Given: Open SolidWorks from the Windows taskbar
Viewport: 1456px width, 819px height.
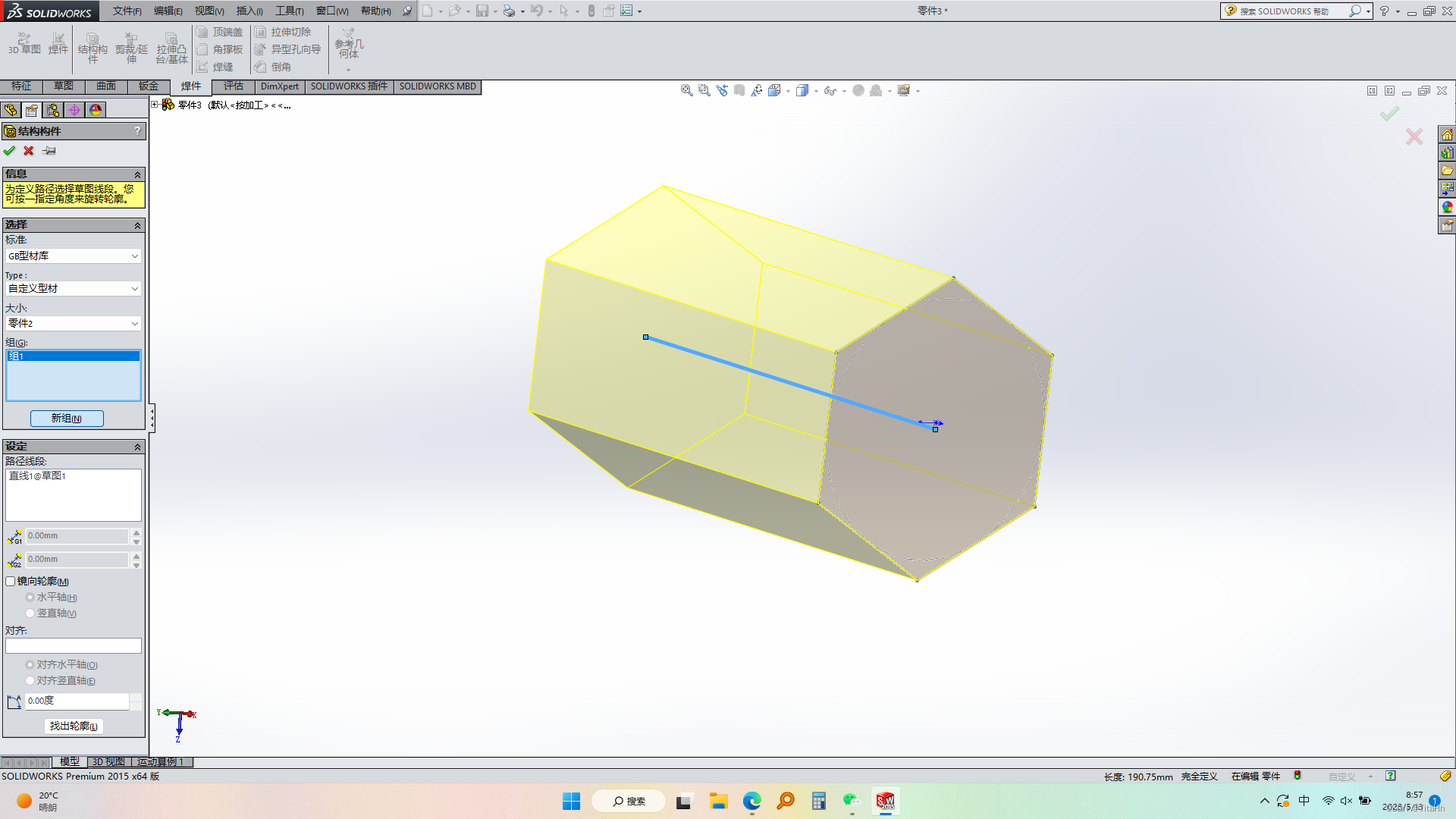Looking at the screenshot, I should click(x=885, y=801).
